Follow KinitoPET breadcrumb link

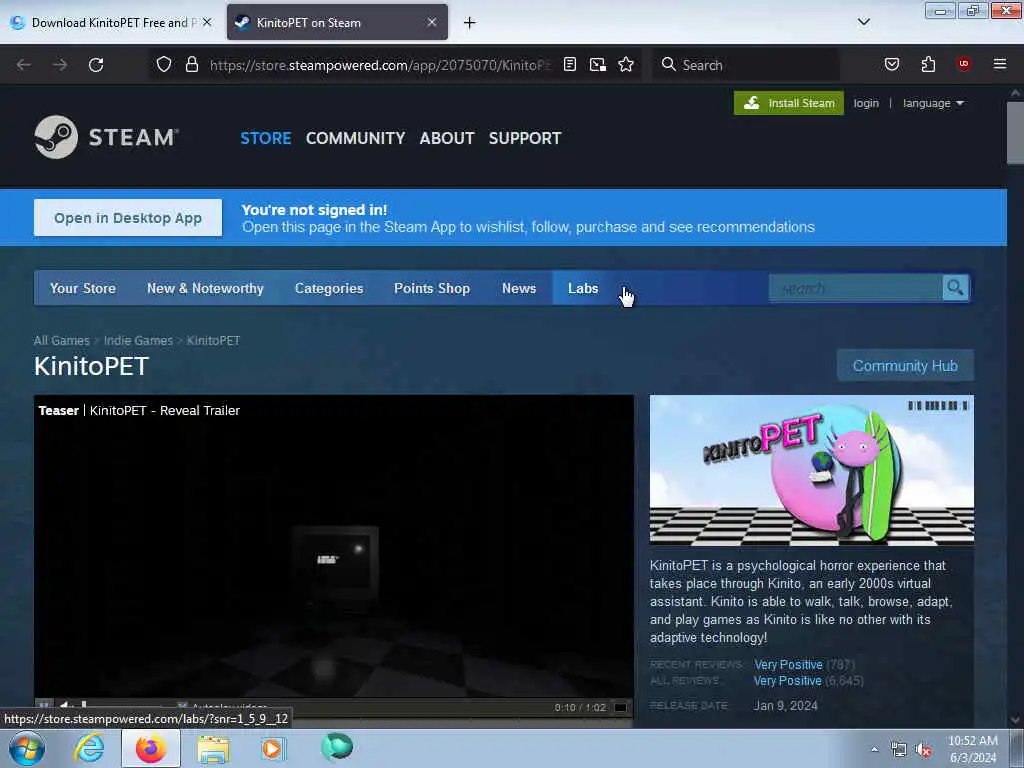[214, 340]
